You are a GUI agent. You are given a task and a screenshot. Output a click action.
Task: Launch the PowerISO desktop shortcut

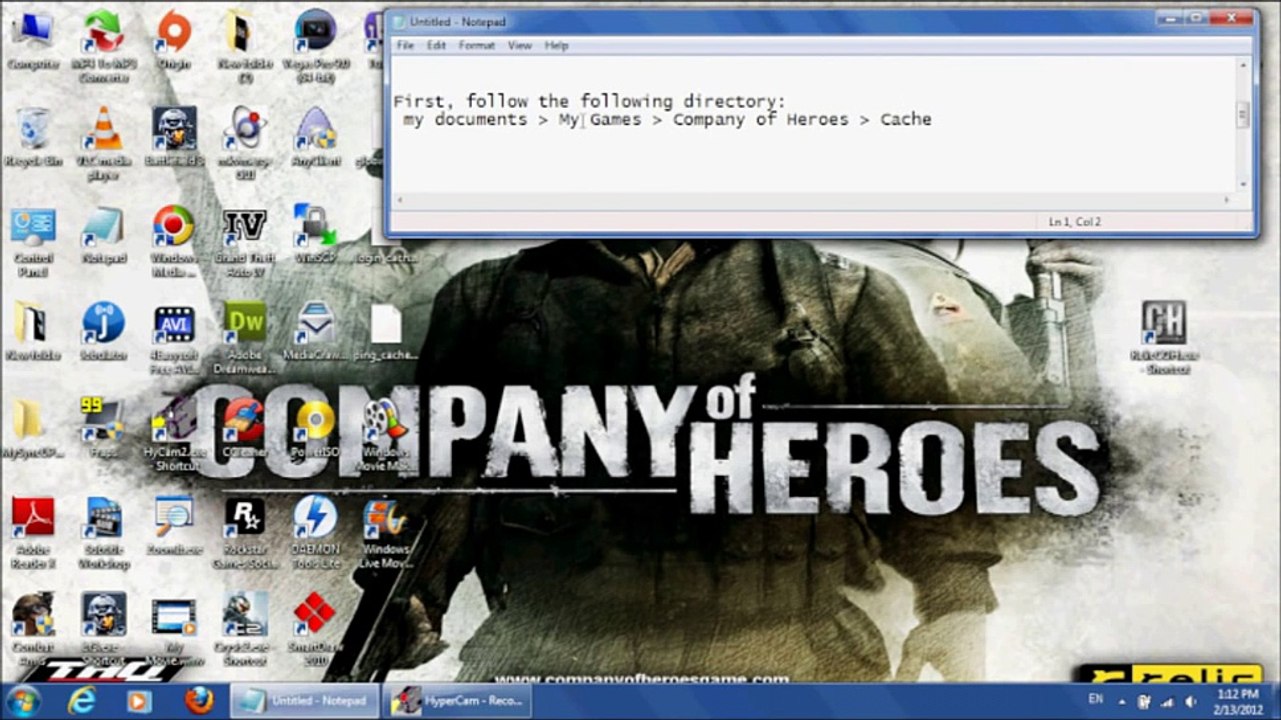pyautogui.click(x=314, y=428)
